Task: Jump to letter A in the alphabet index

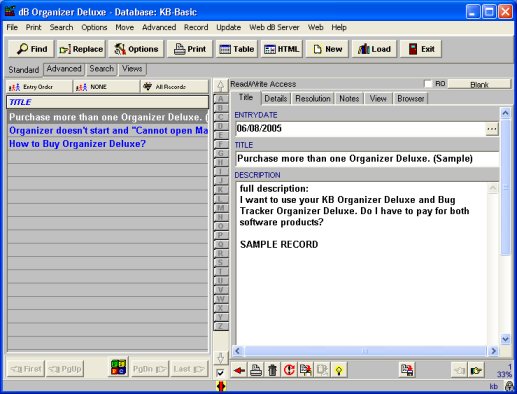Action: [220, 99]
